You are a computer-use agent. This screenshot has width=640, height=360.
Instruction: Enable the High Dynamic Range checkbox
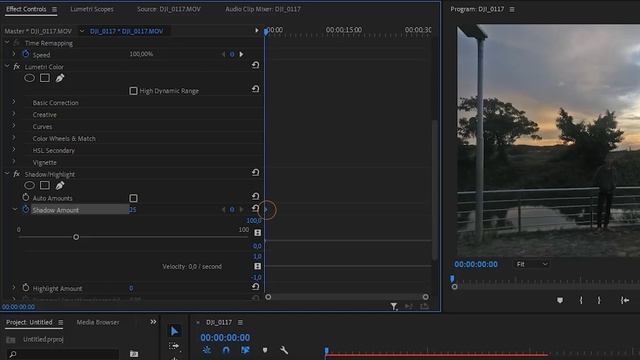pyautogui.click(x=133, y=91)
